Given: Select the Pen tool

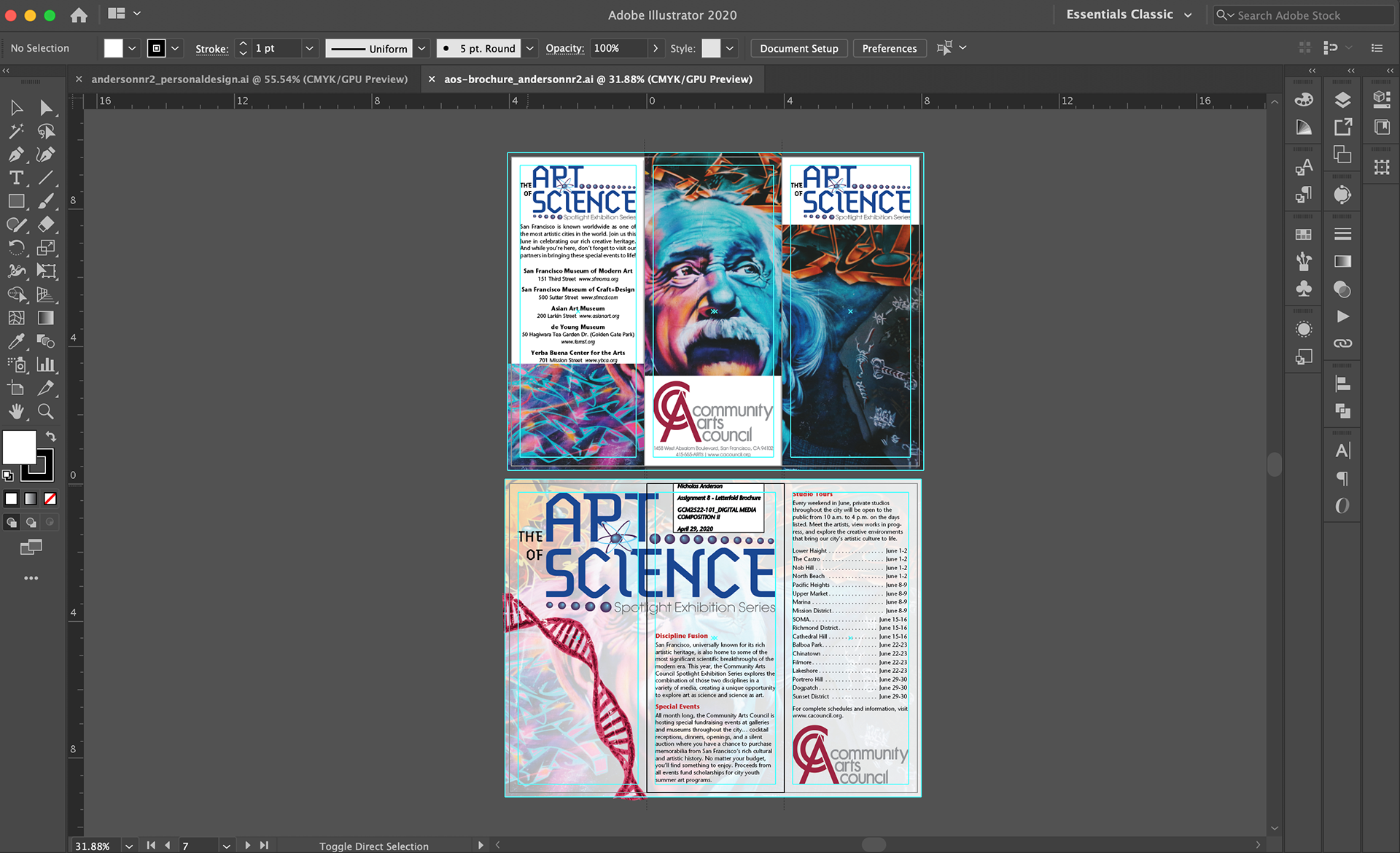Looking at the screenshot, I should [16, 155].
